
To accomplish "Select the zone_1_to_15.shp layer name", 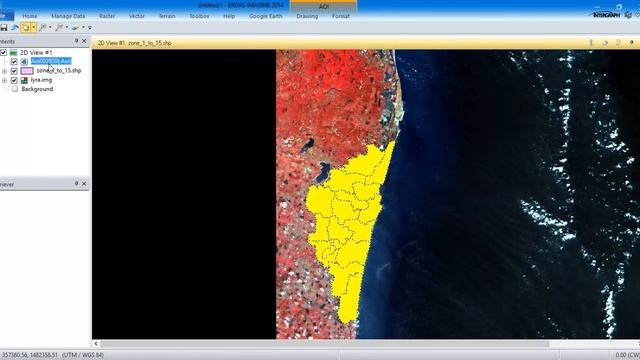I will pos(59,70).
